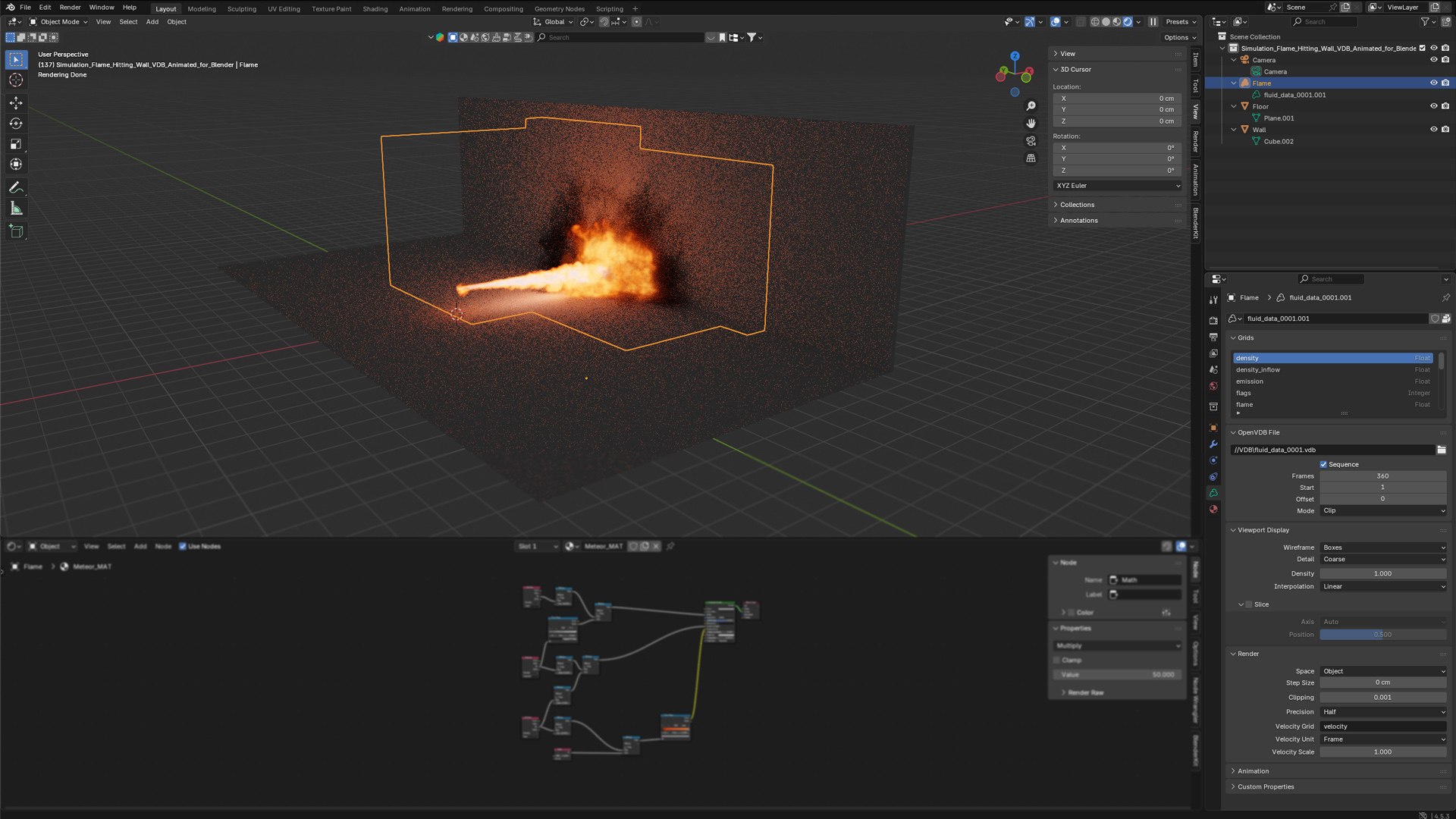The height and width of the screenshot is (819, 1456).
Task: Open the Object Mode dropdown
Action: tap(59, 22)
